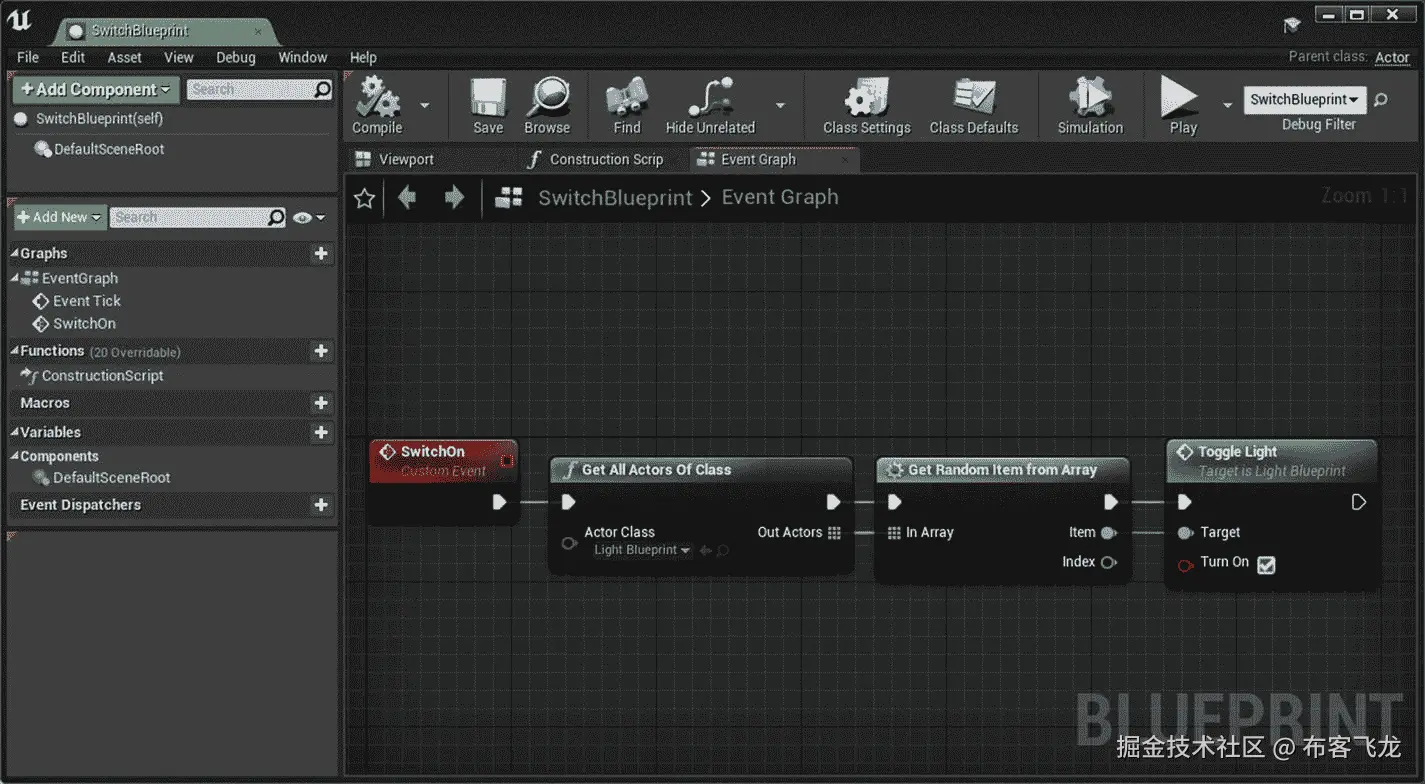
Task: Click the Simulation toolbar button
Action: tap(1090, 106)
